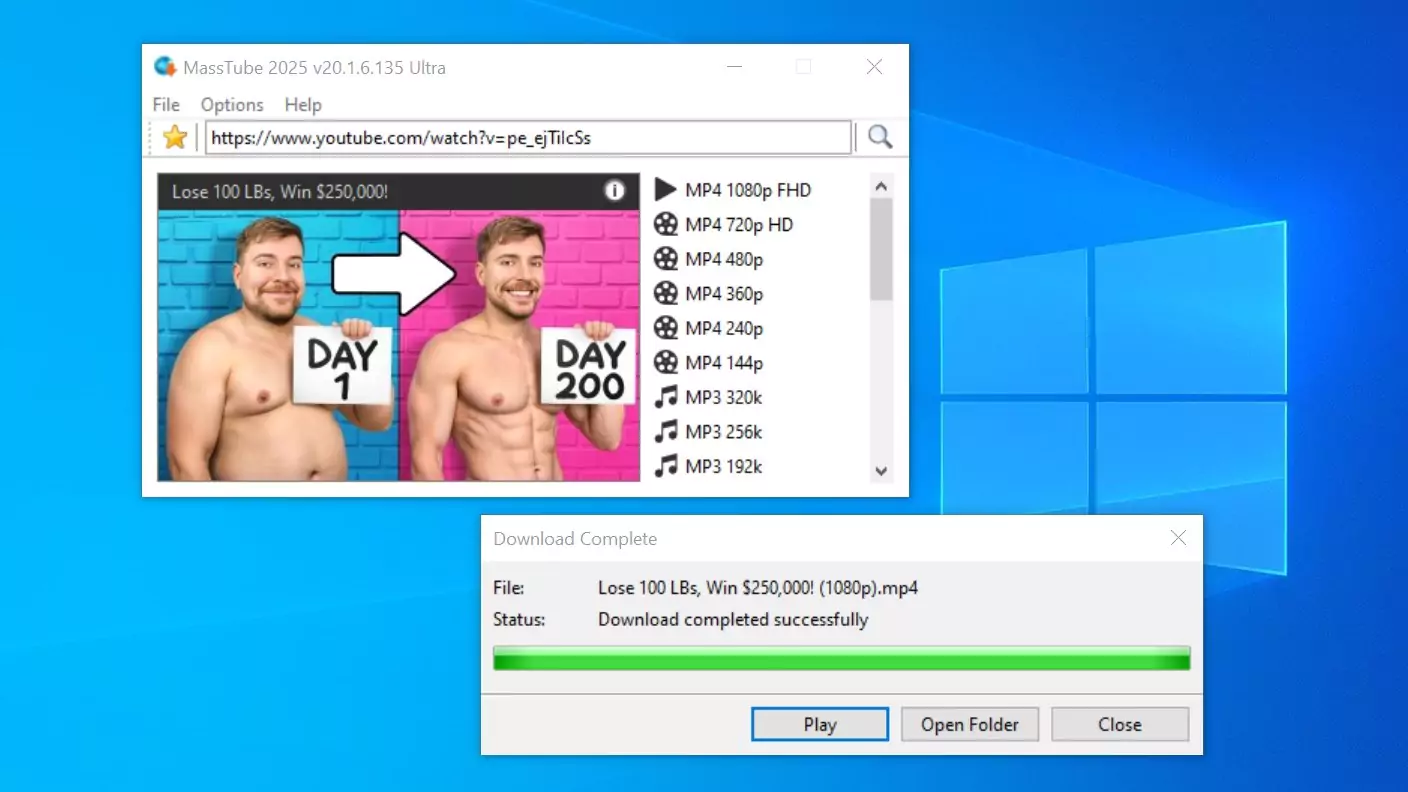
Task: Click the film reel icon beside MP4 144p
Action: pos(666,362)
